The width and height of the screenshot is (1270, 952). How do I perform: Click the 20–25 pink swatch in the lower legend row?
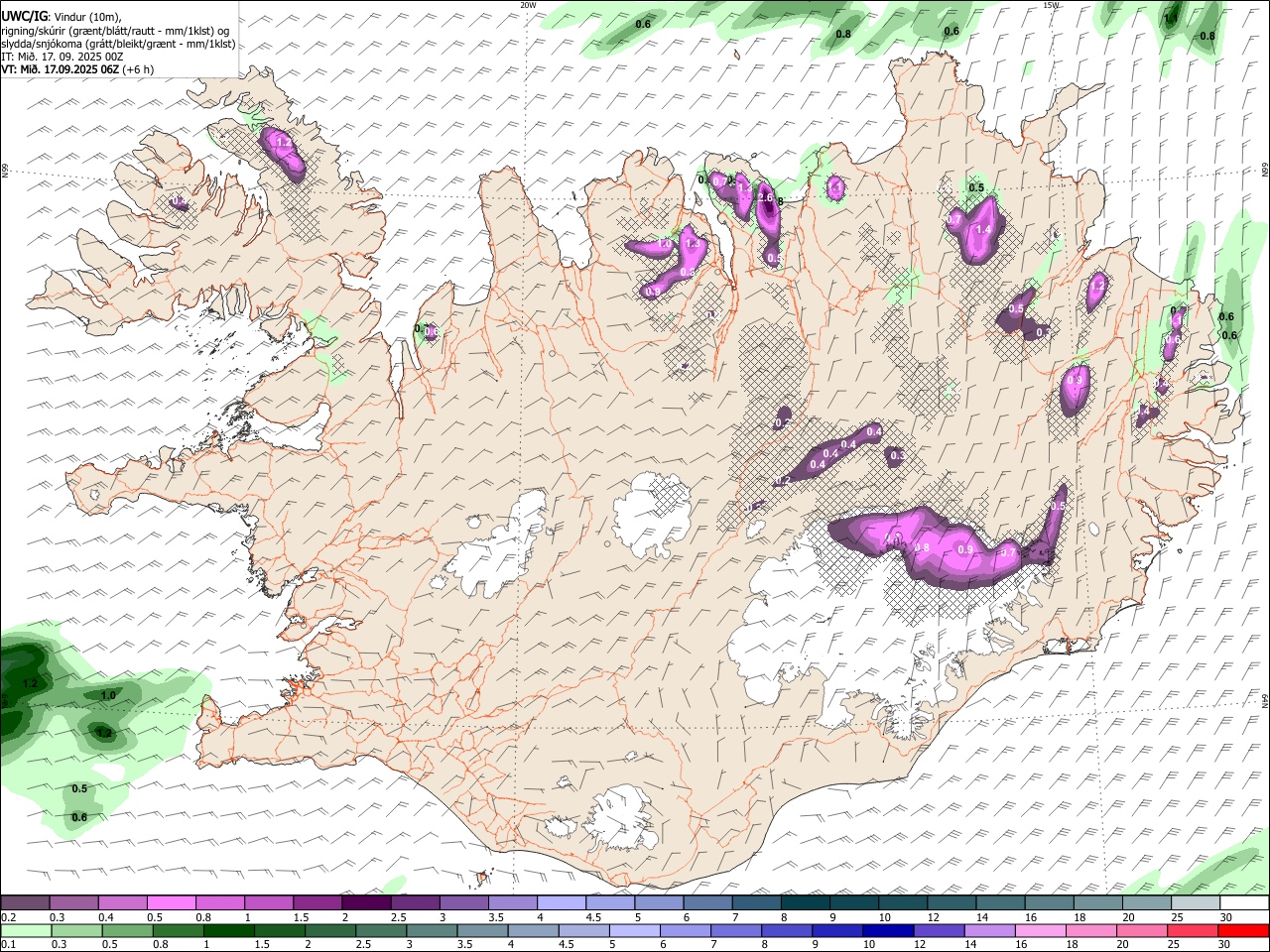[x=1141, y=931]
